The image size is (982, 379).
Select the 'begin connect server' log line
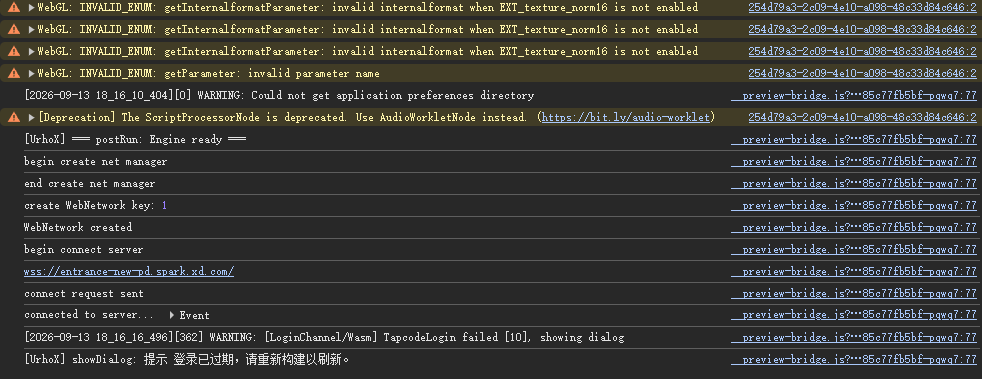click(x=84, y=249)
